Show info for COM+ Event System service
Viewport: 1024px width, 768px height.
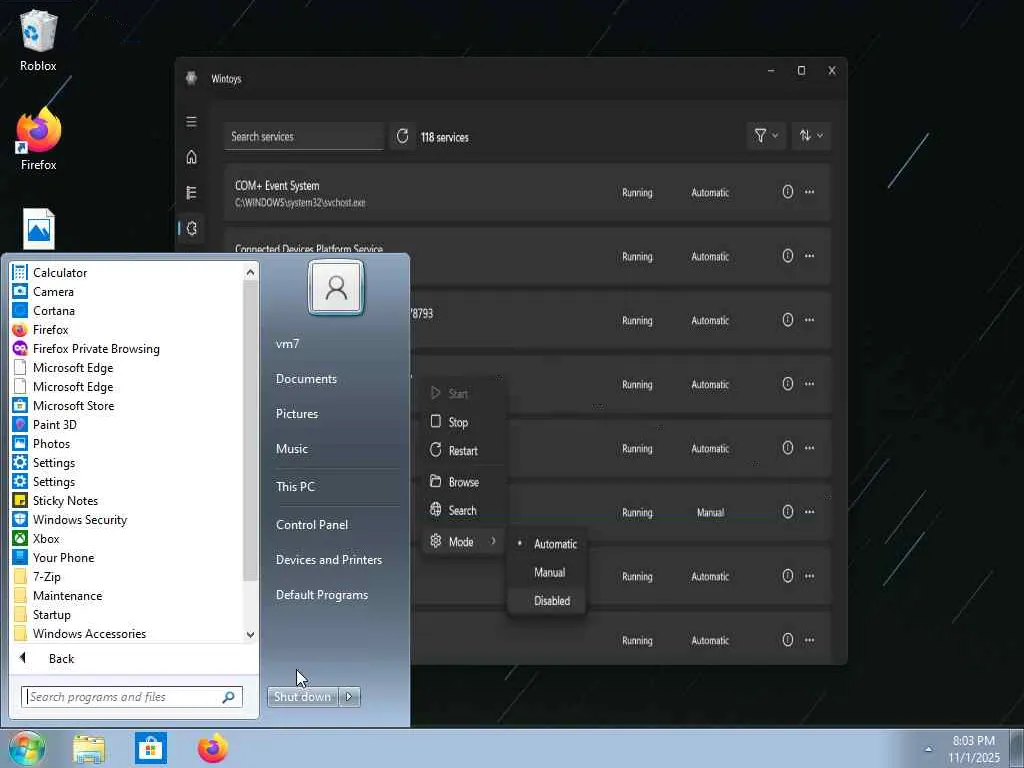point(788,192)
